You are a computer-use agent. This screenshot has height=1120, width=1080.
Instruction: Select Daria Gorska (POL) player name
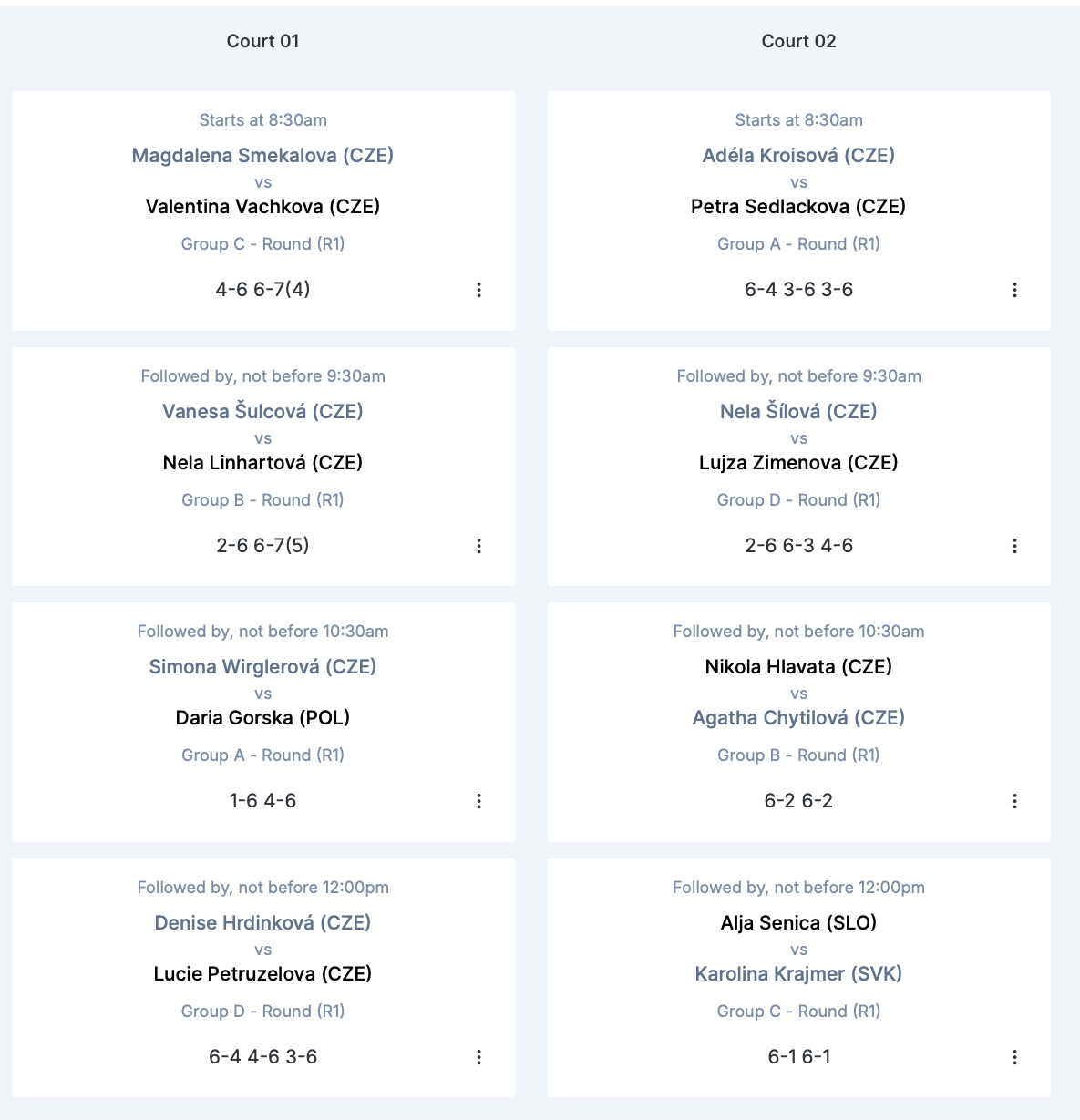pyautogui.click(x=262, y=718)
